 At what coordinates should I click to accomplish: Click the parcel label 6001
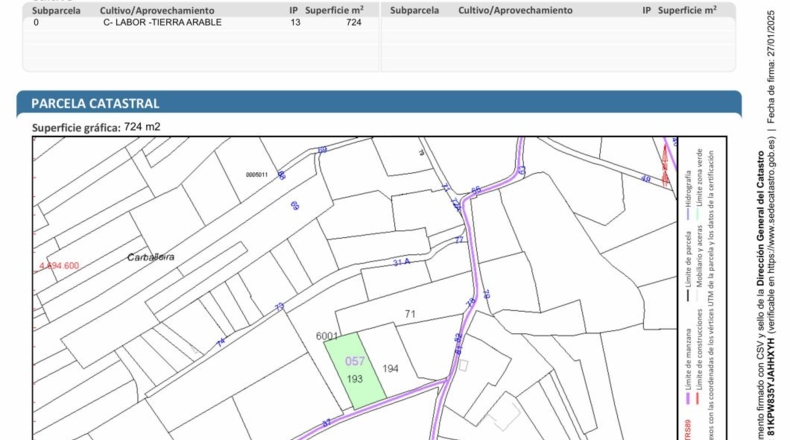click(326, 336)
